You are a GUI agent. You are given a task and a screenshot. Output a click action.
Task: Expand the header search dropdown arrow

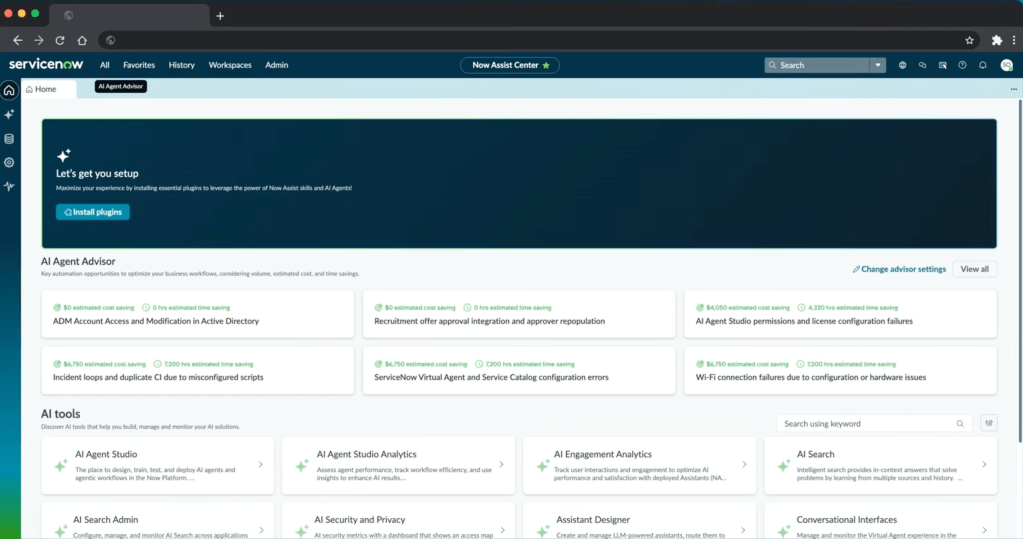(878, 65)
